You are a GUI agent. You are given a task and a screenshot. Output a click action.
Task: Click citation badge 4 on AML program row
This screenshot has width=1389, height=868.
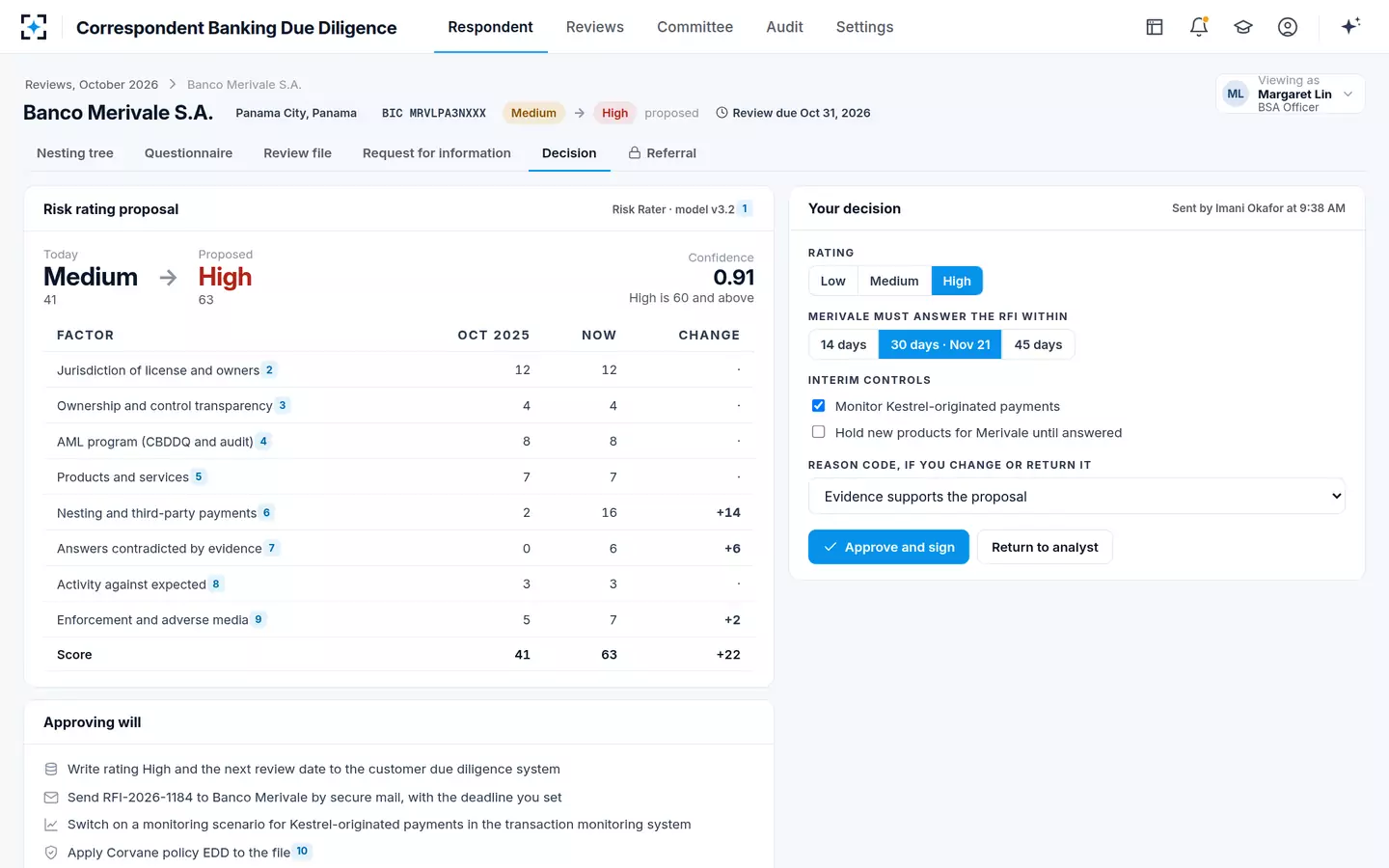point(263,441)
